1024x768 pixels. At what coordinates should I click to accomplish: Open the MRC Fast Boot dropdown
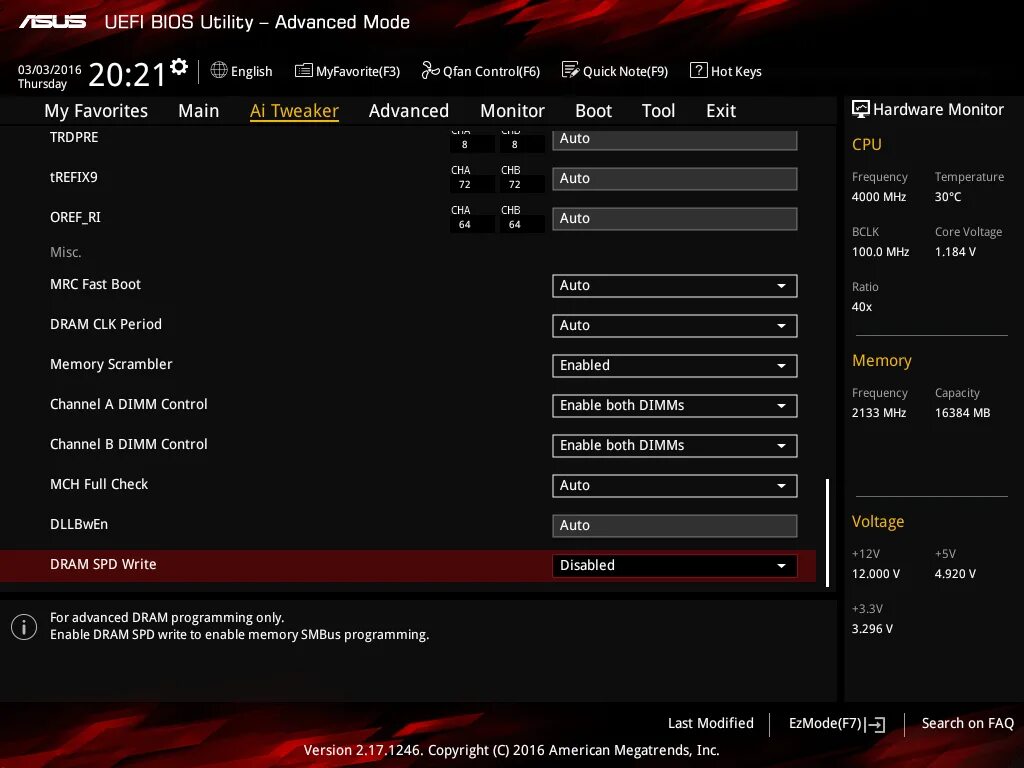coord(675,285)
